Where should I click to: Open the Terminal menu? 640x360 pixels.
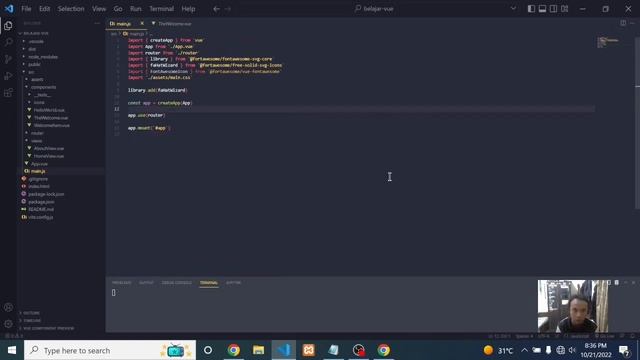161,9
